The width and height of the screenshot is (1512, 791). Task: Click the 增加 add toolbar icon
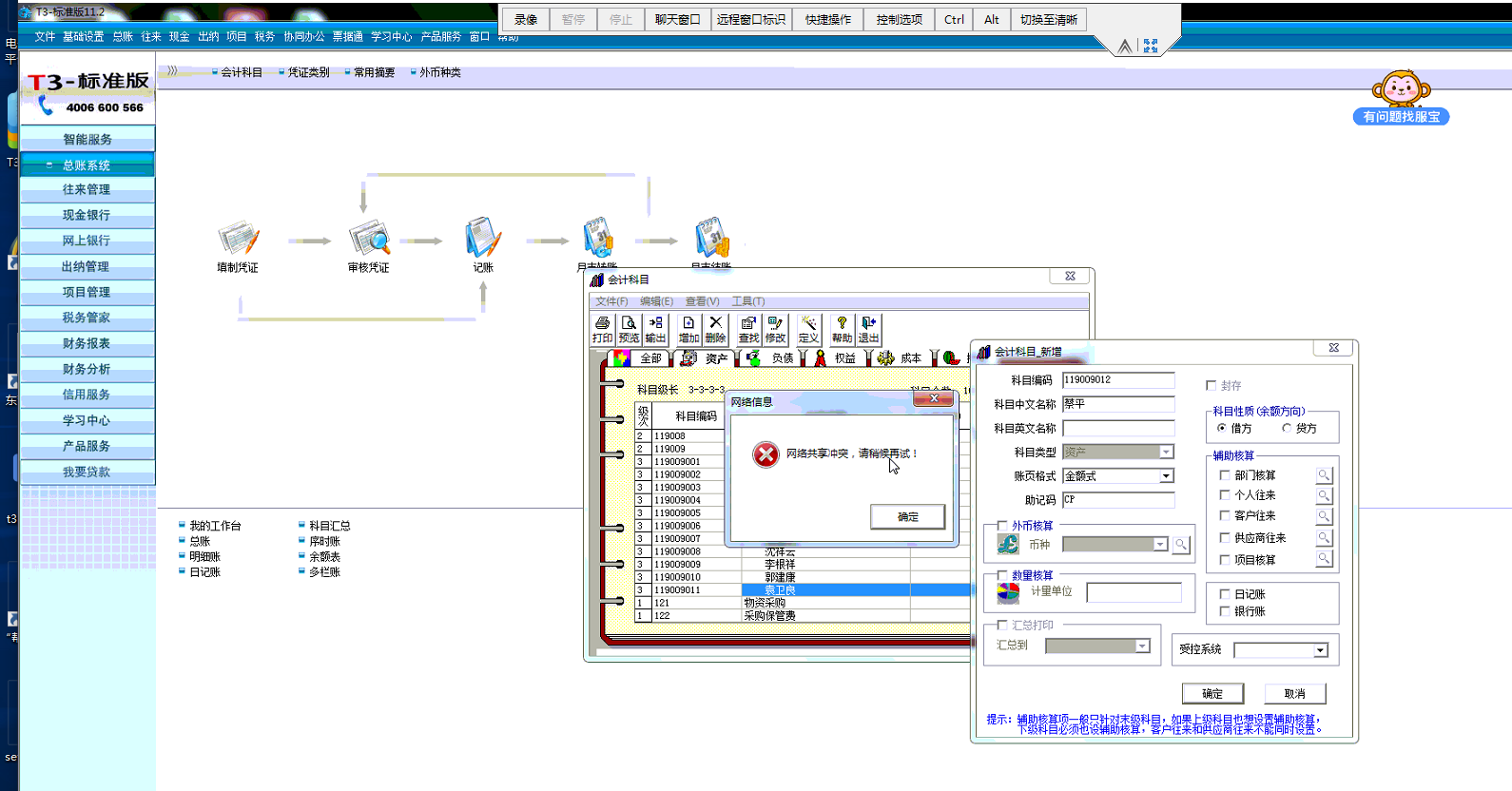(688, 329)
